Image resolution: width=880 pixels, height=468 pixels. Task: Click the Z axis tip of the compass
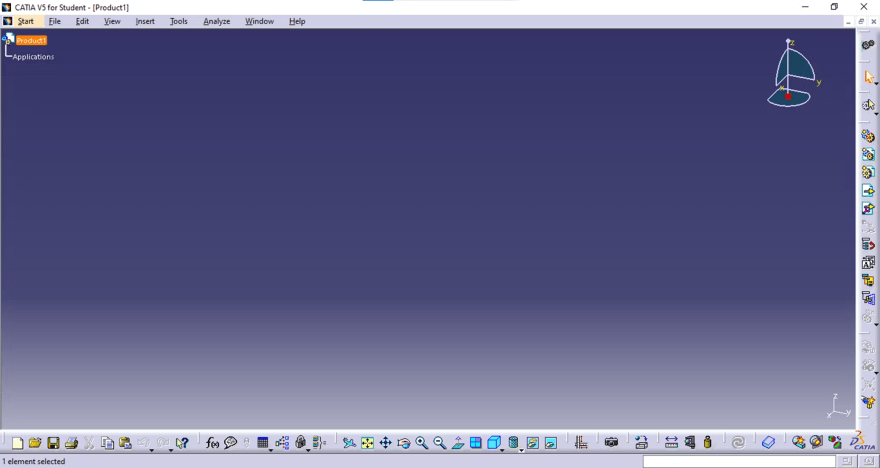[x=788, y=41]
